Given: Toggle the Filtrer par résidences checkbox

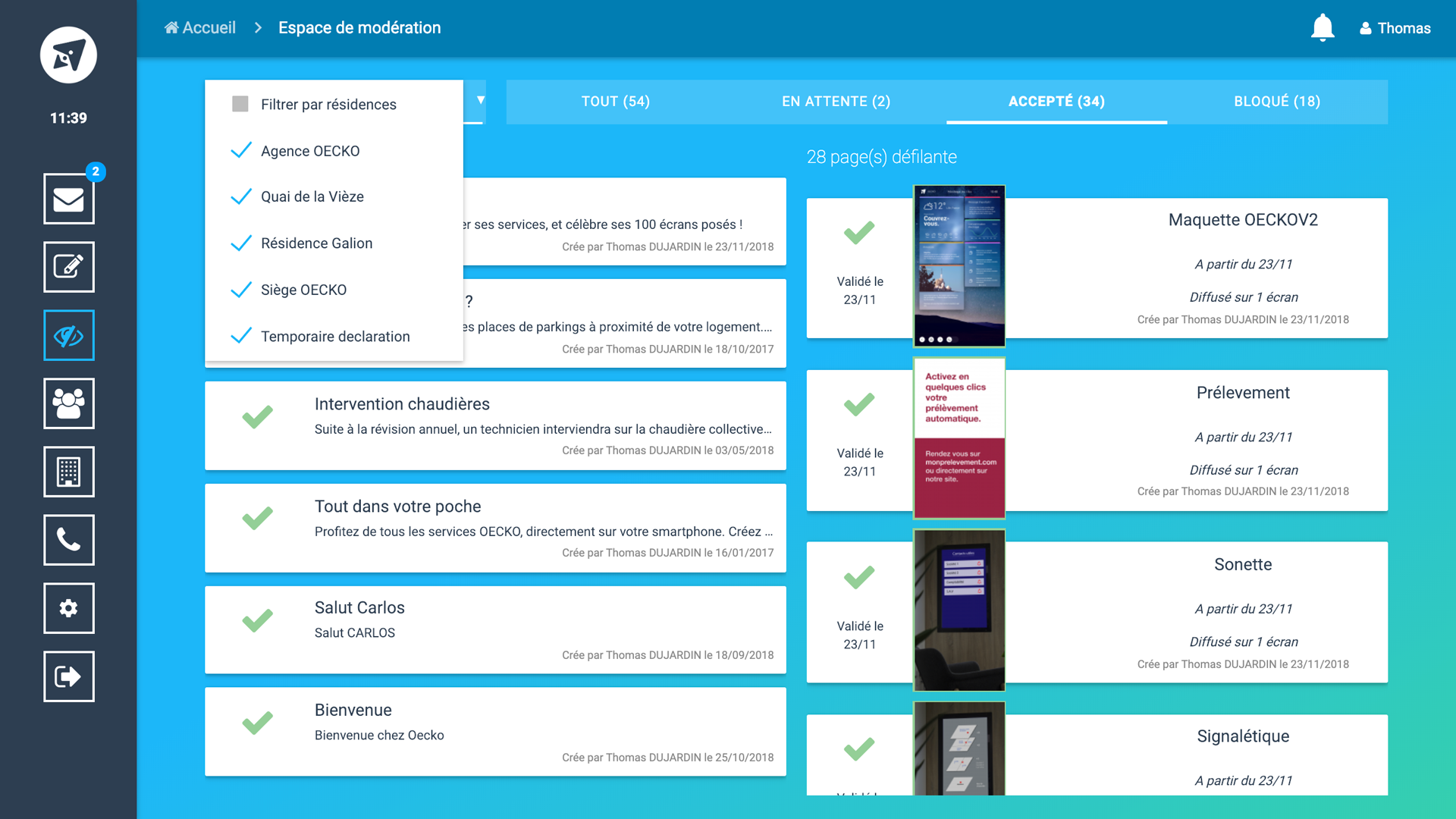Looking at the screenshot, I should tap(240, 104).
